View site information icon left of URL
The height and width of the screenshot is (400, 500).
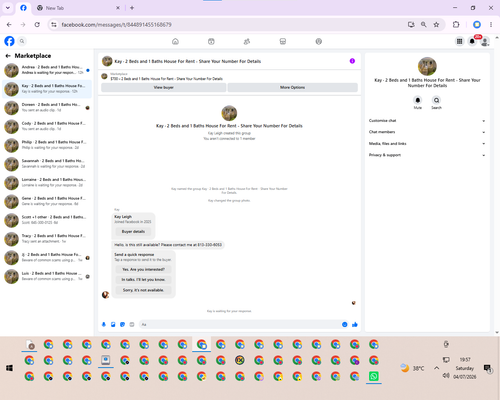tap(54, 25)
